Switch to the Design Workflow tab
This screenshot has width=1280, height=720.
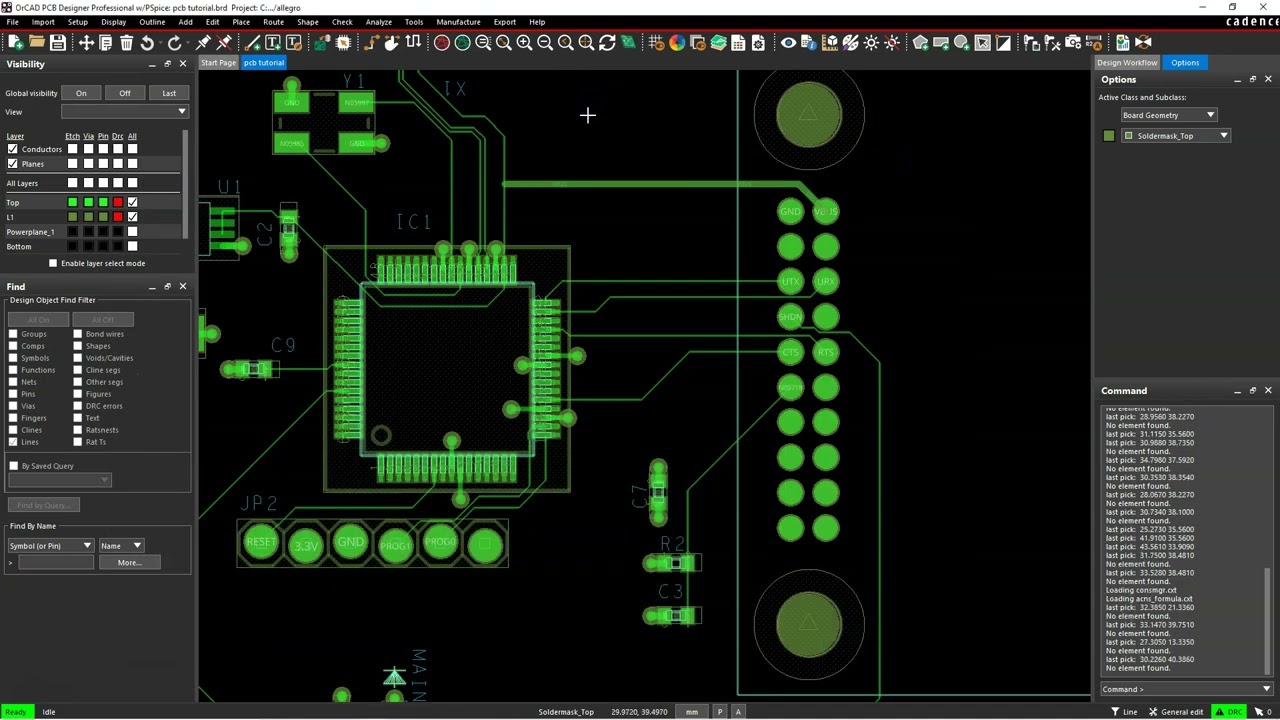point(1127,63)
